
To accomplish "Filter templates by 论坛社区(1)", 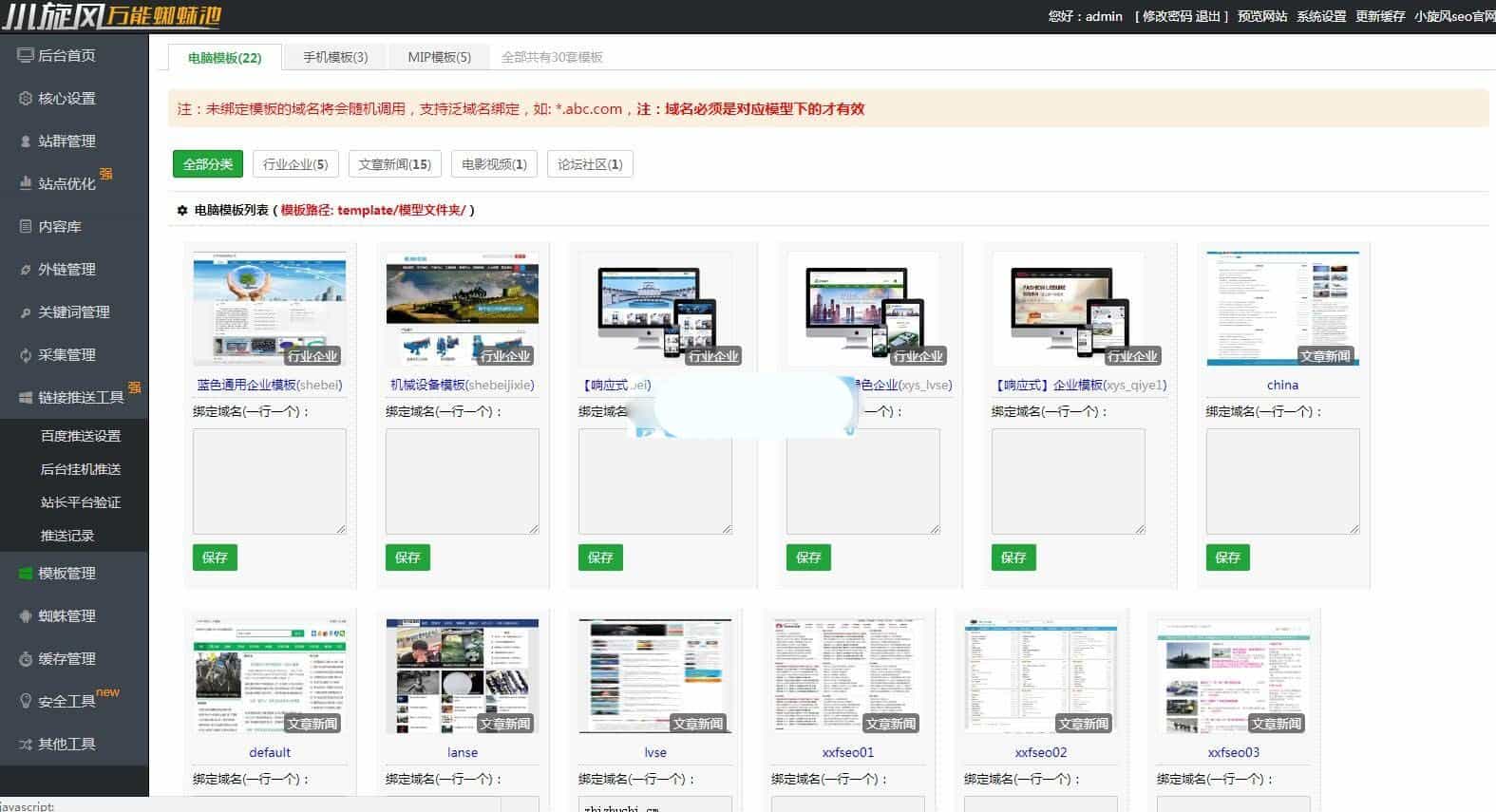I will (590, 164).
